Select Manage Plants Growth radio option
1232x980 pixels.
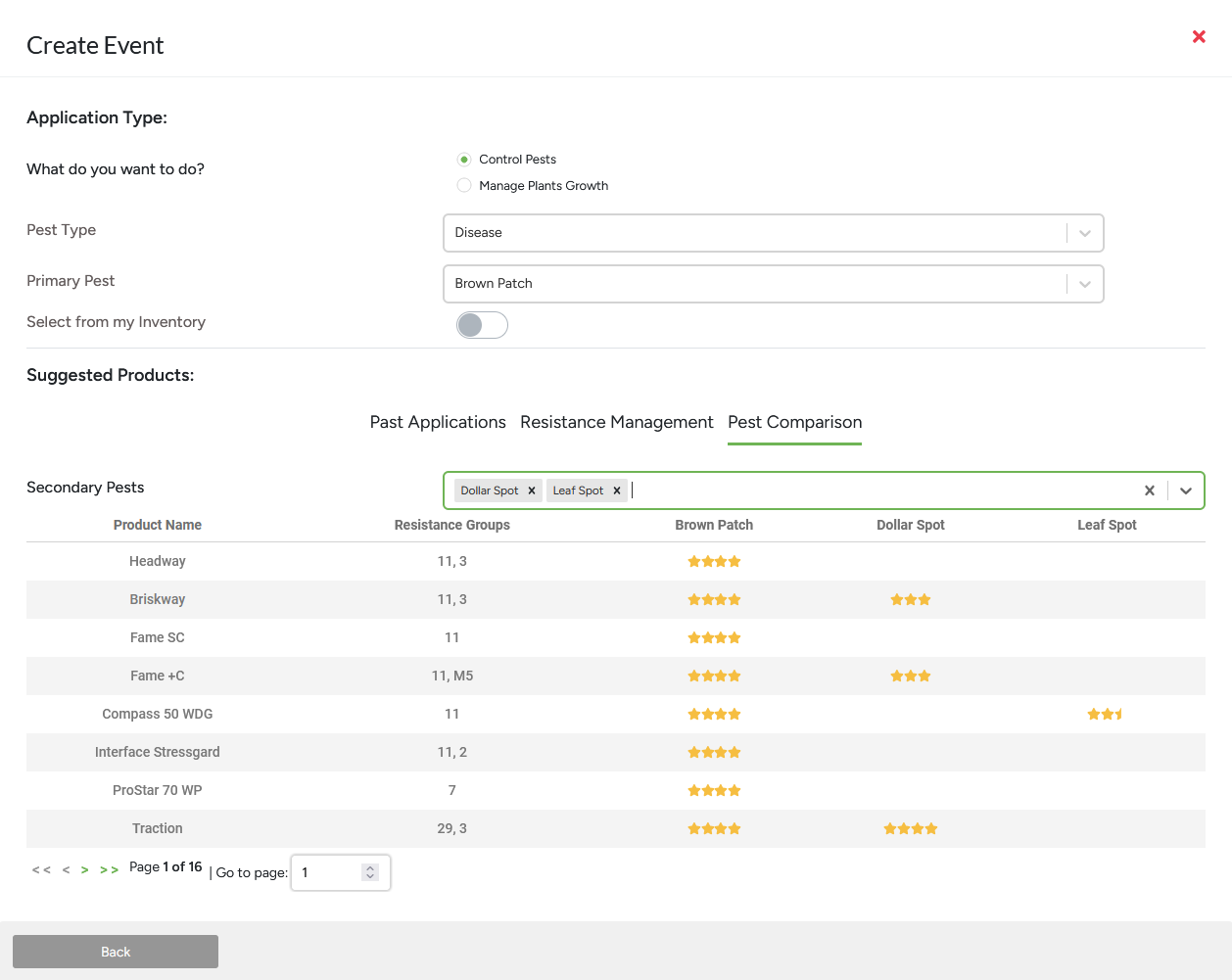point(464,186)
